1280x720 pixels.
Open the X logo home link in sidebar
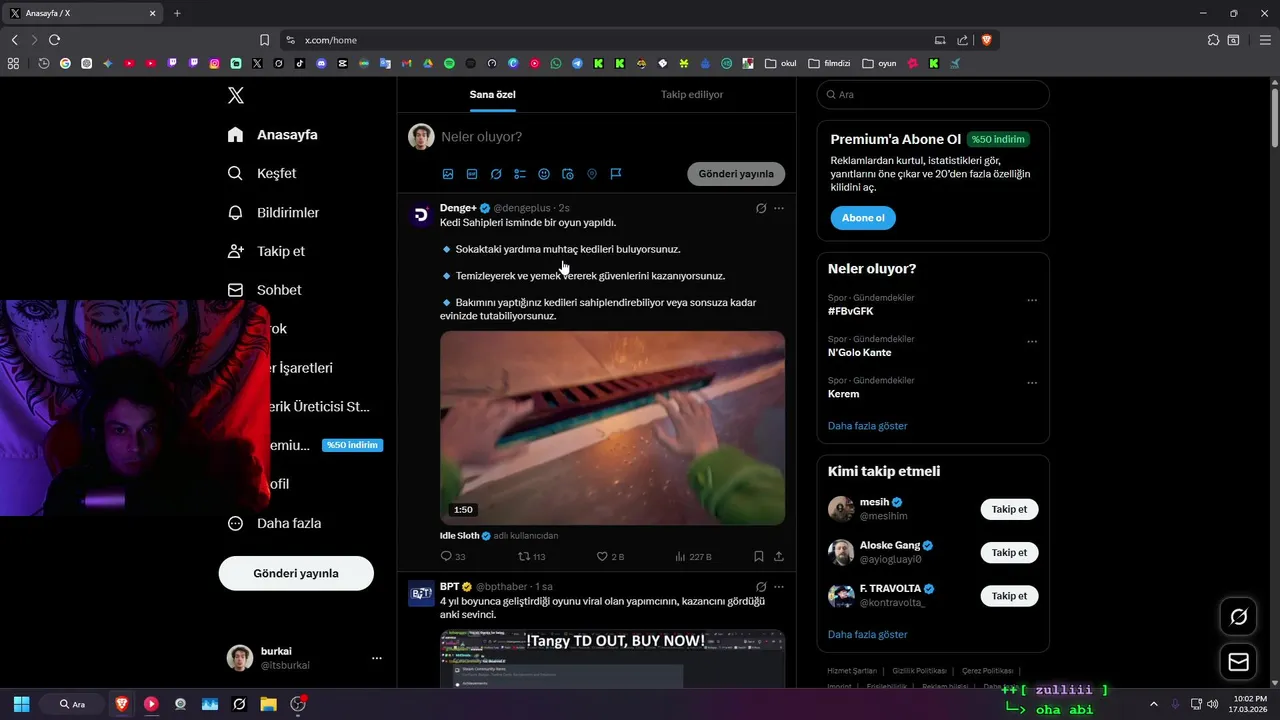point(235,95)
